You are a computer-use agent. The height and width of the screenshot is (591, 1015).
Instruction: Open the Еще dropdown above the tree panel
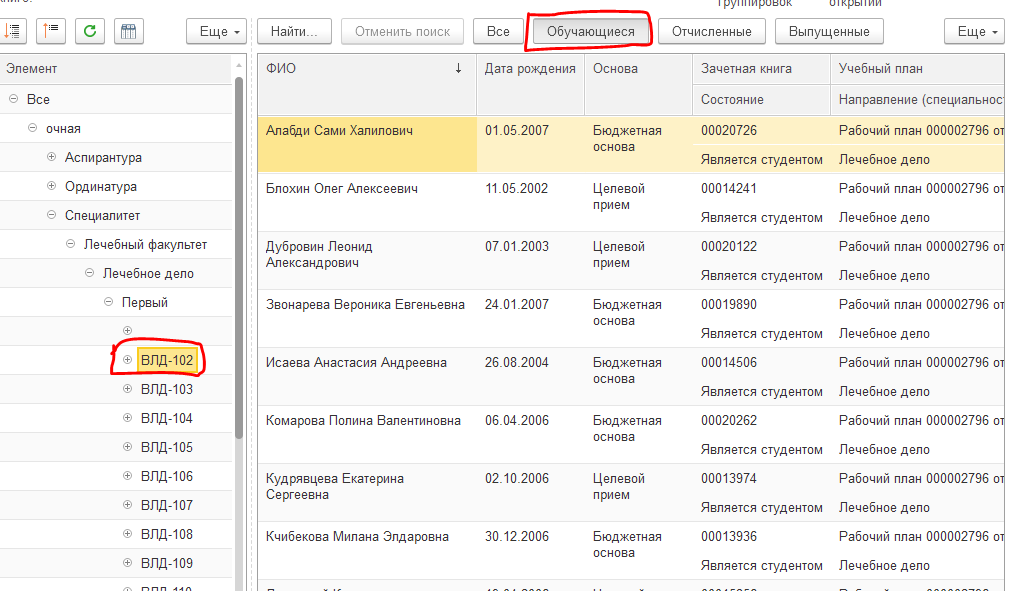[216, 32]
